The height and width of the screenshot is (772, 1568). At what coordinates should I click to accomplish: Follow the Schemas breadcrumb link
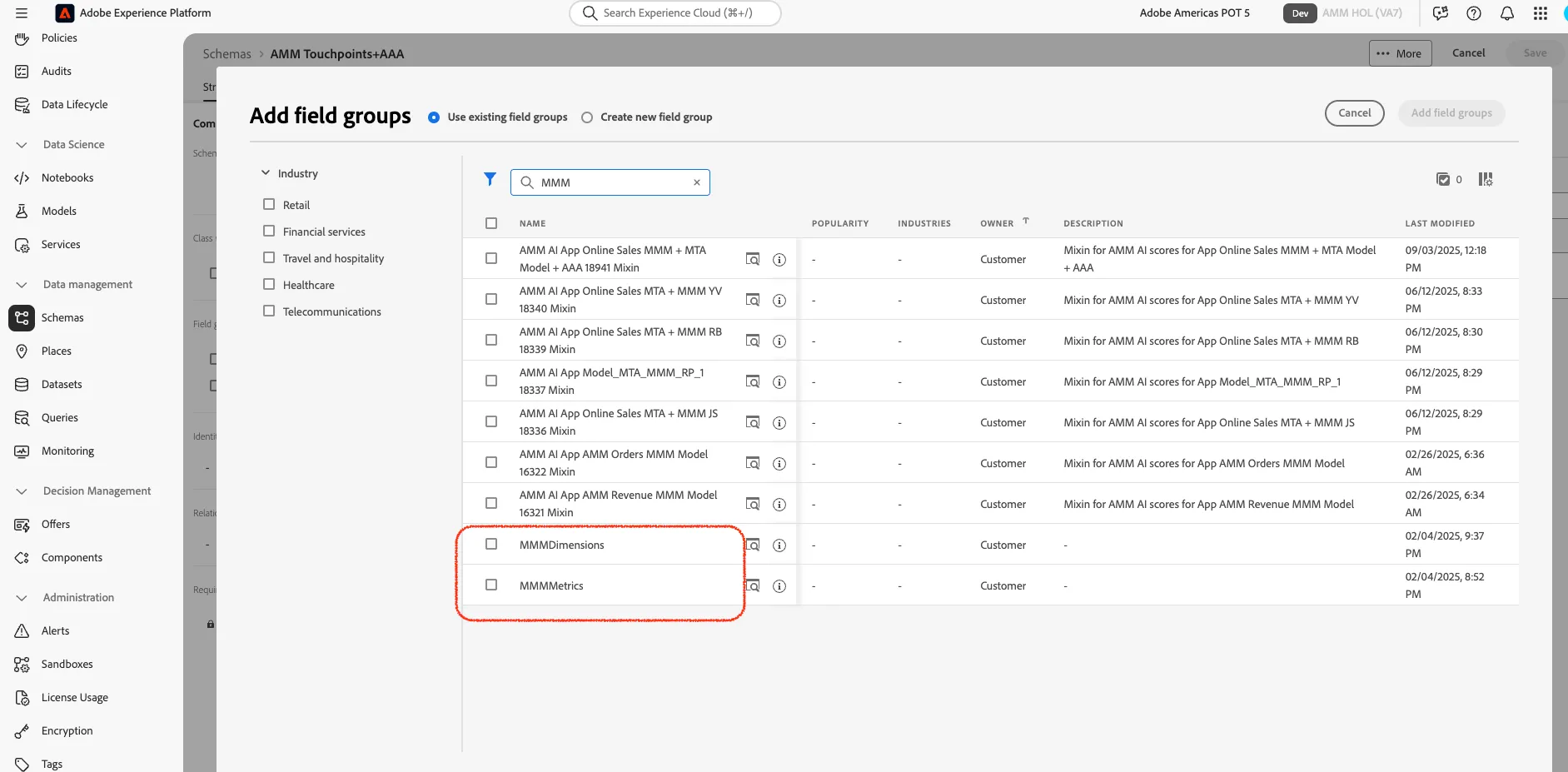coord(226,54)
